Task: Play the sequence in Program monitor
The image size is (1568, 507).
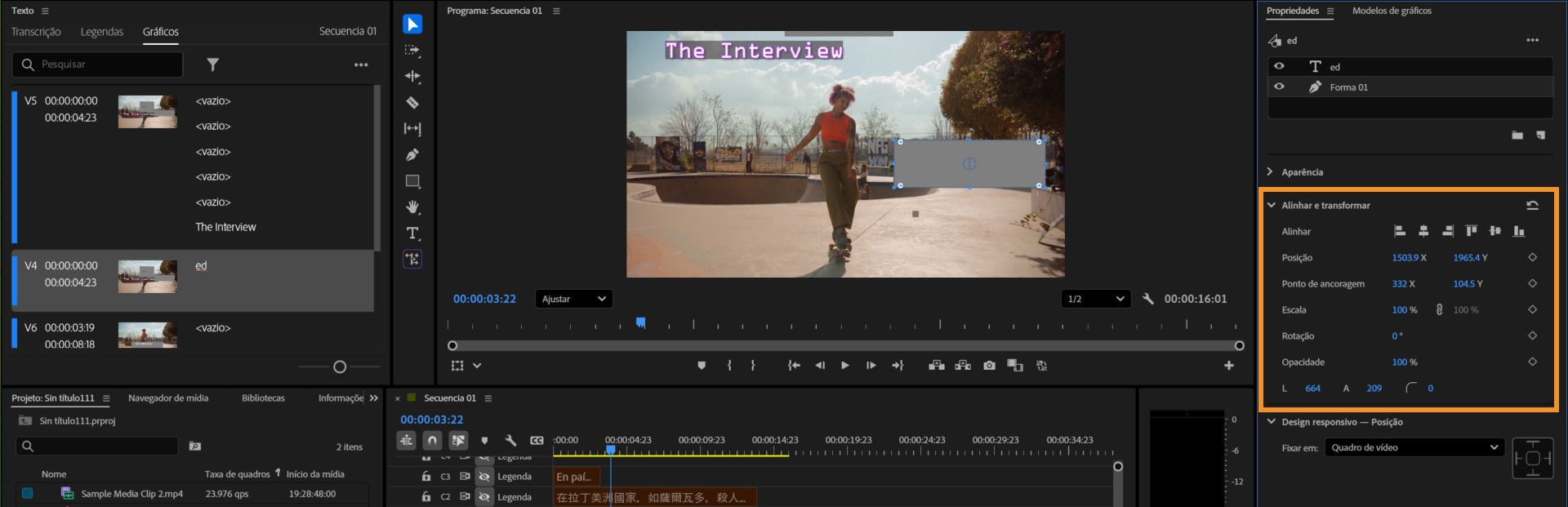Action: pos(845,366)
